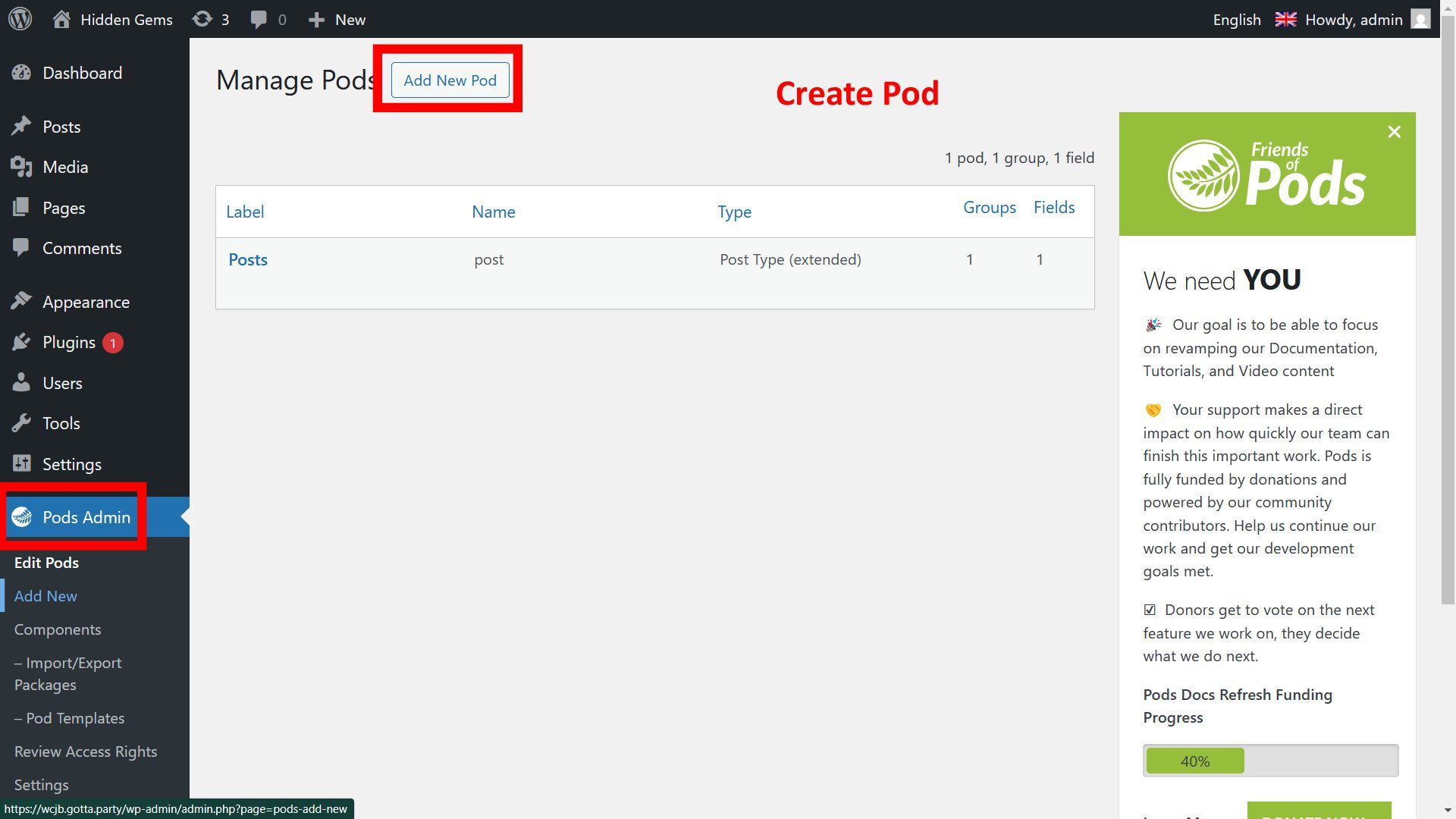Open Import/Export Packages submenu item

coord(67,673)
